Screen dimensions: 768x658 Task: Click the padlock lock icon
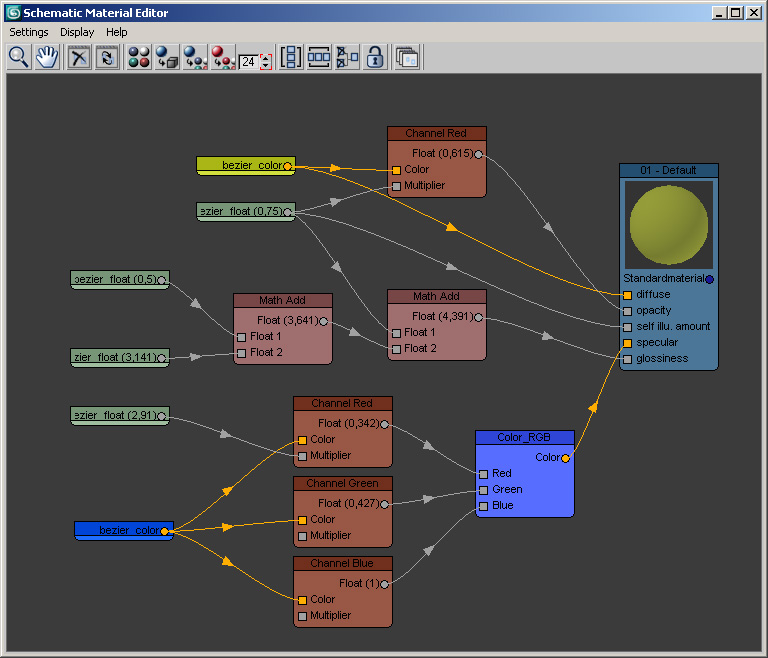pyautogui.click(x=375, y=57)
